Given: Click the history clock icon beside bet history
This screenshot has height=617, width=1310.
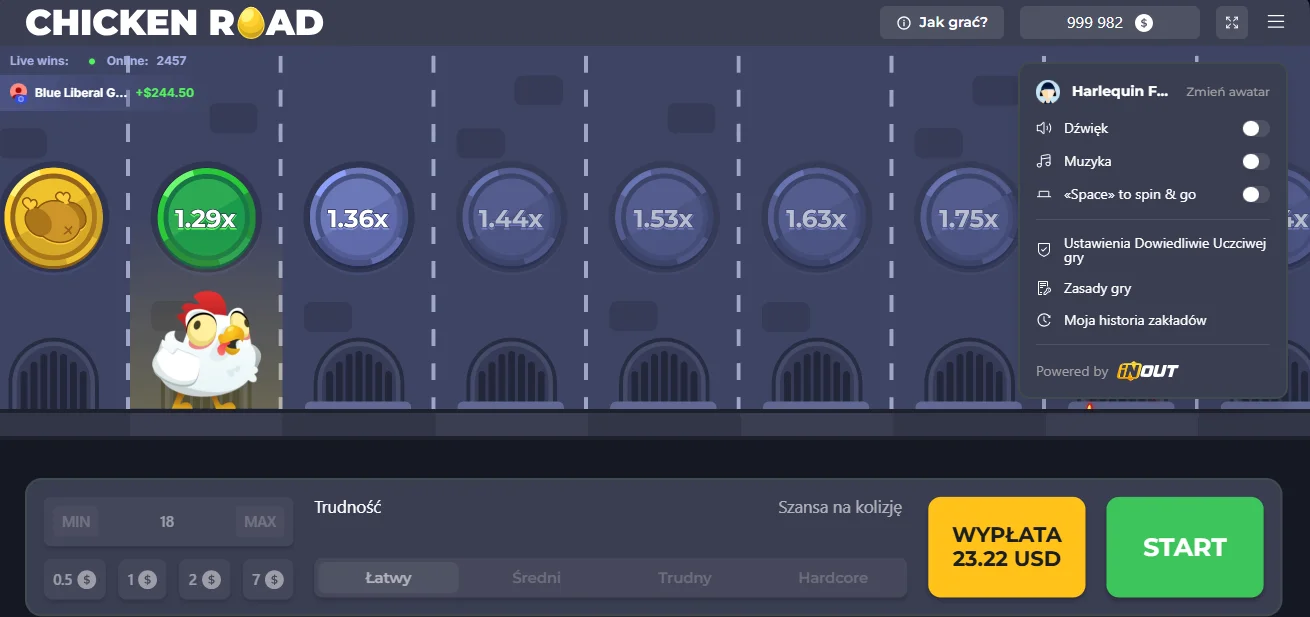Looking at the screenshot, I should pos(1044,320).
